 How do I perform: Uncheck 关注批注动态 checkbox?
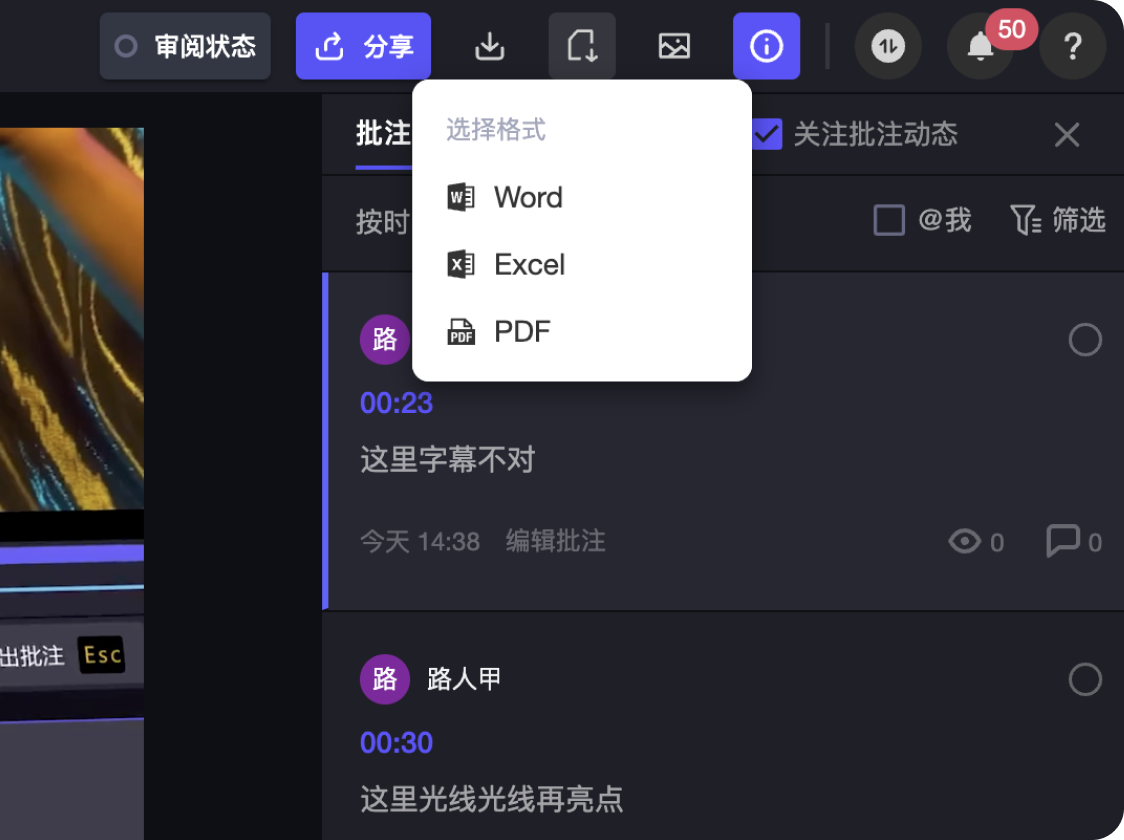point(766,134)
